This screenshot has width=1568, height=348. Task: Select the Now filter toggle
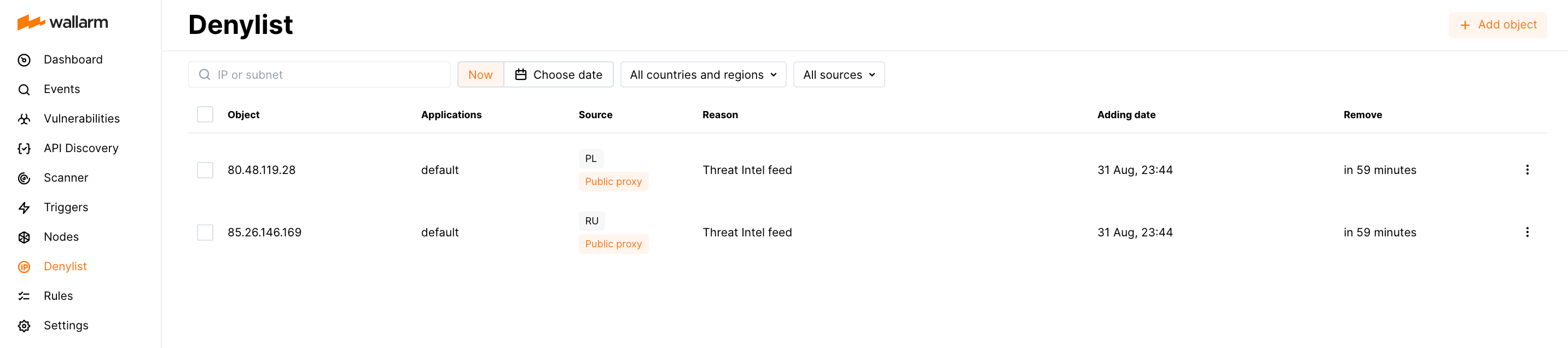coord(480,74)
